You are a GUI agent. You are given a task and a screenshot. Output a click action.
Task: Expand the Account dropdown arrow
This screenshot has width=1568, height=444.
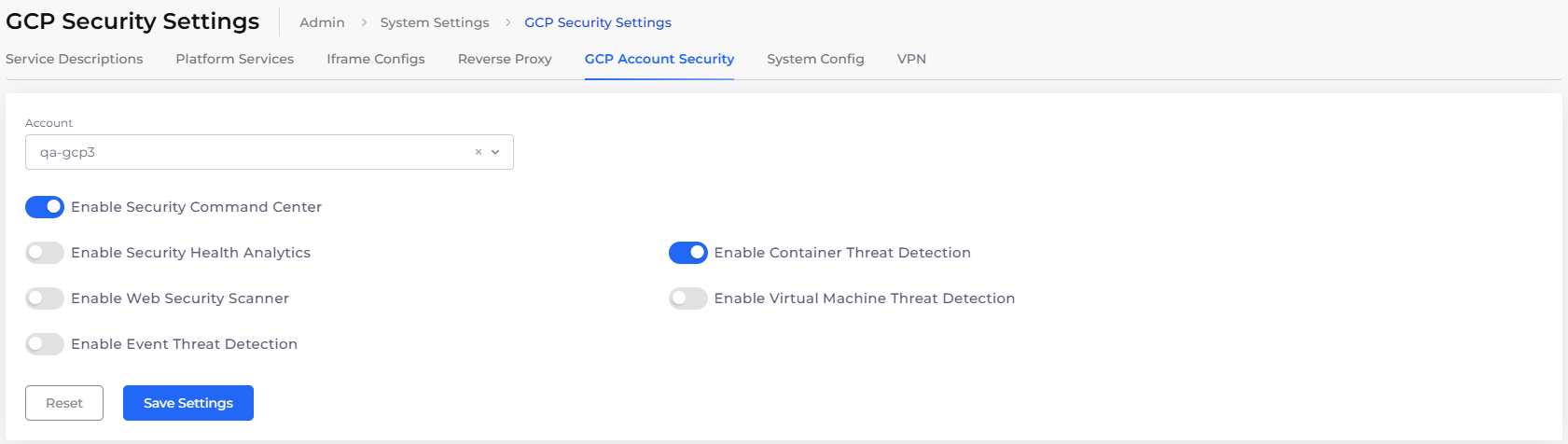click(x=495, y=152)
